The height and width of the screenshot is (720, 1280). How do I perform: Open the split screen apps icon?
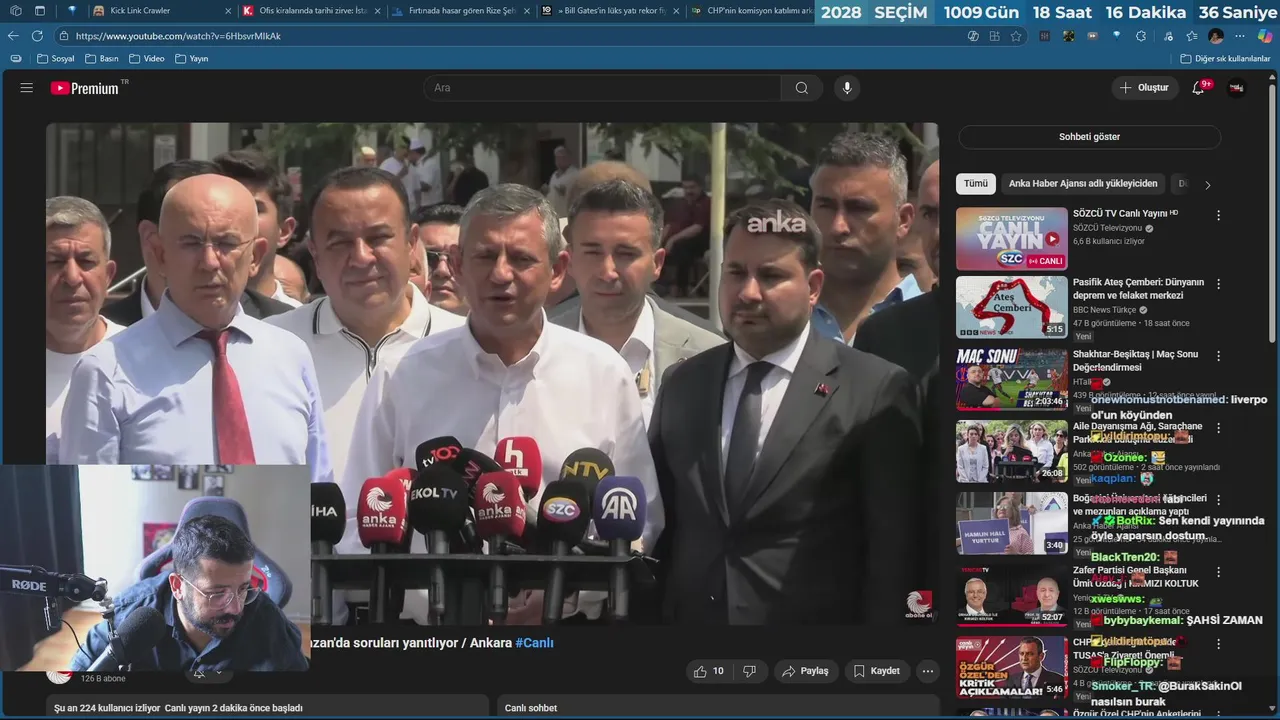point(994,36)
